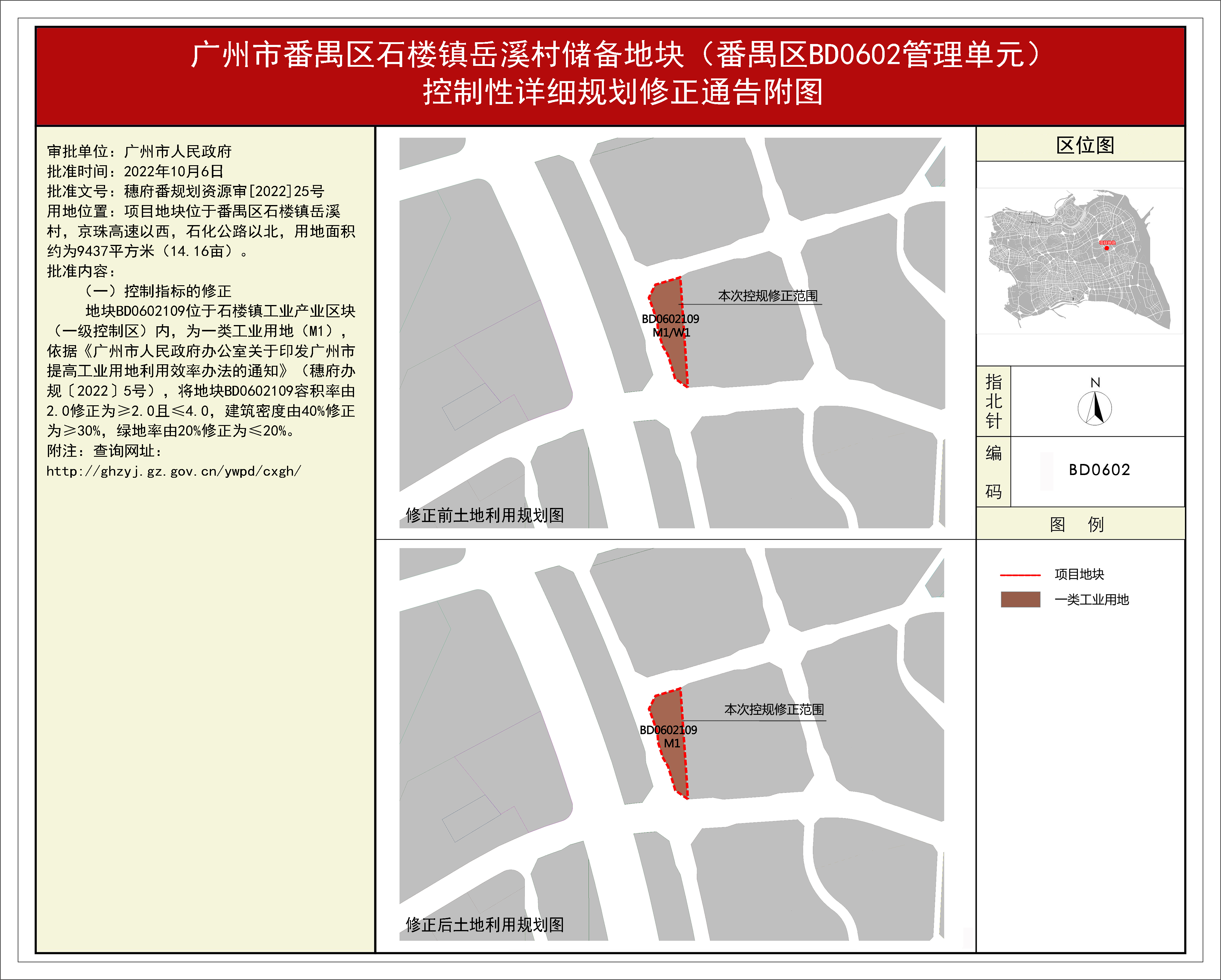The height and width of the screenshot is (980, 1221).
Task: Click the red project location dot
Action: (1107, 248)
